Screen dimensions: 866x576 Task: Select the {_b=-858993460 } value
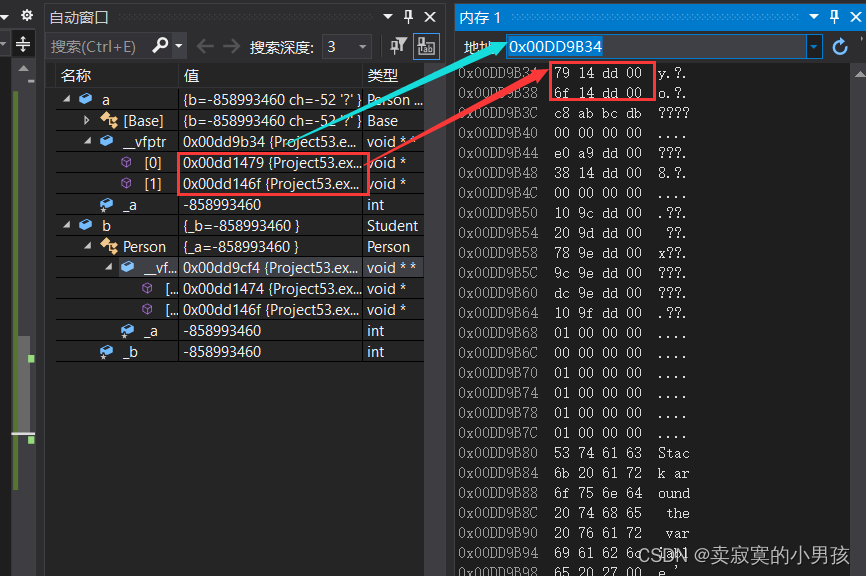tap(241, 226)
